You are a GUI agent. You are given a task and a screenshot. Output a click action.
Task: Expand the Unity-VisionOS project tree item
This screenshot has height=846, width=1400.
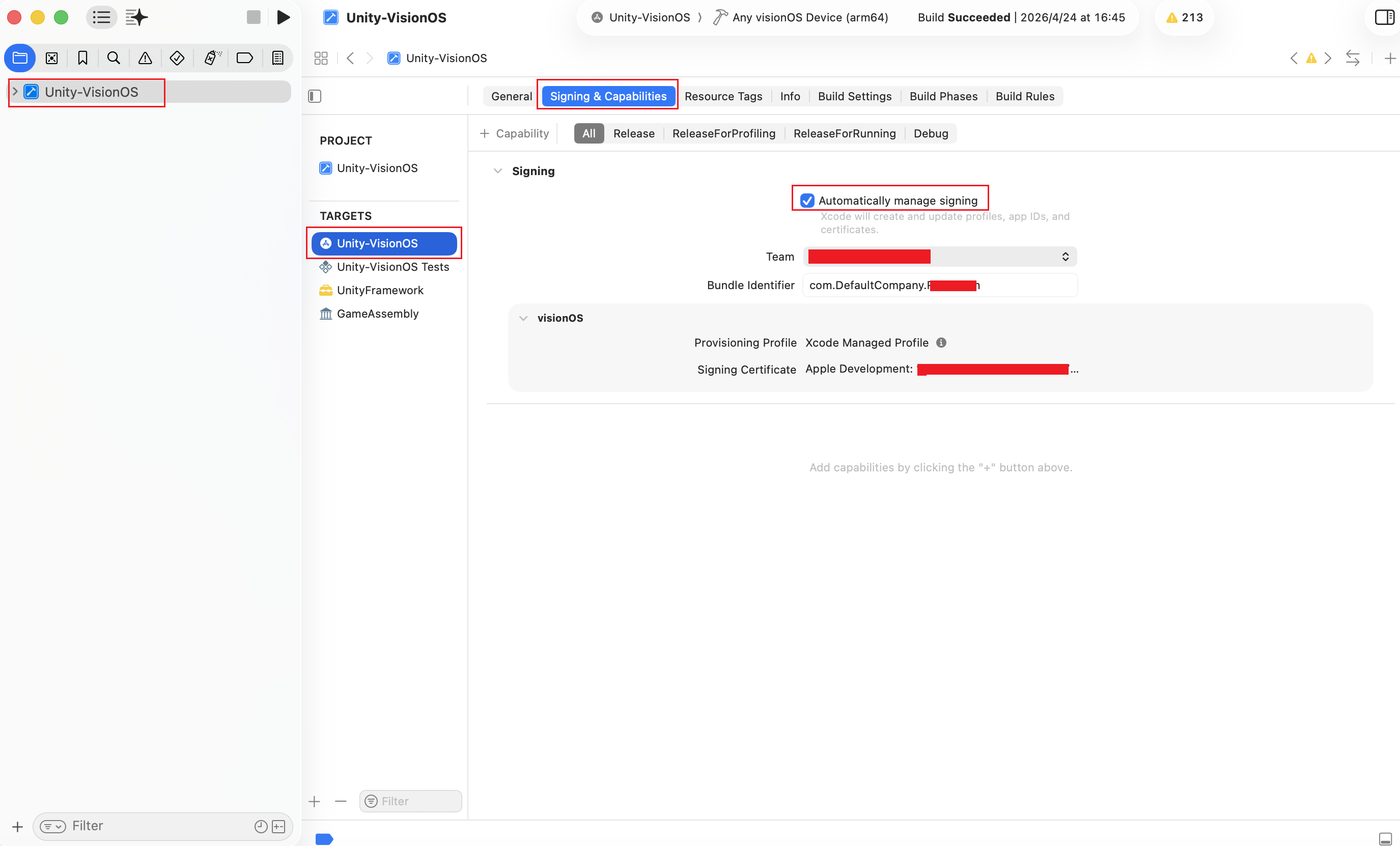[15, 92]
